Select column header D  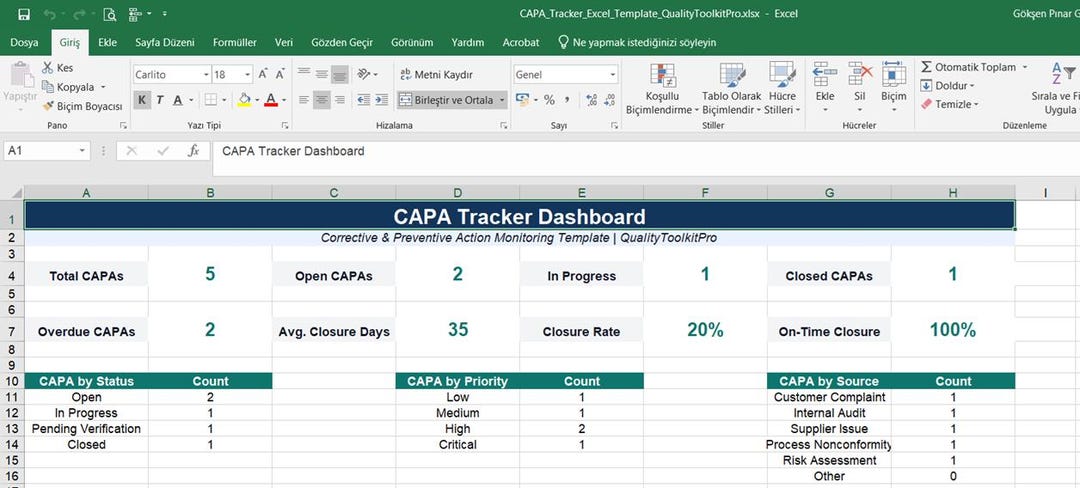pos(457,193)
